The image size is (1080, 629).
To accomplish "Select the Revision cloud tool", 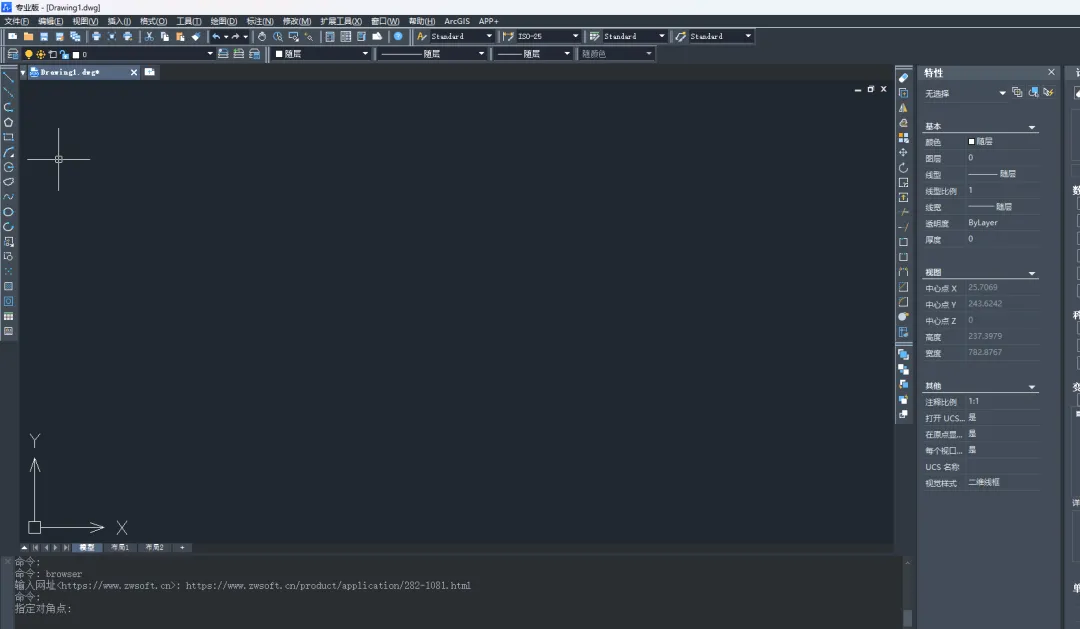I will [x=8, y=182].
